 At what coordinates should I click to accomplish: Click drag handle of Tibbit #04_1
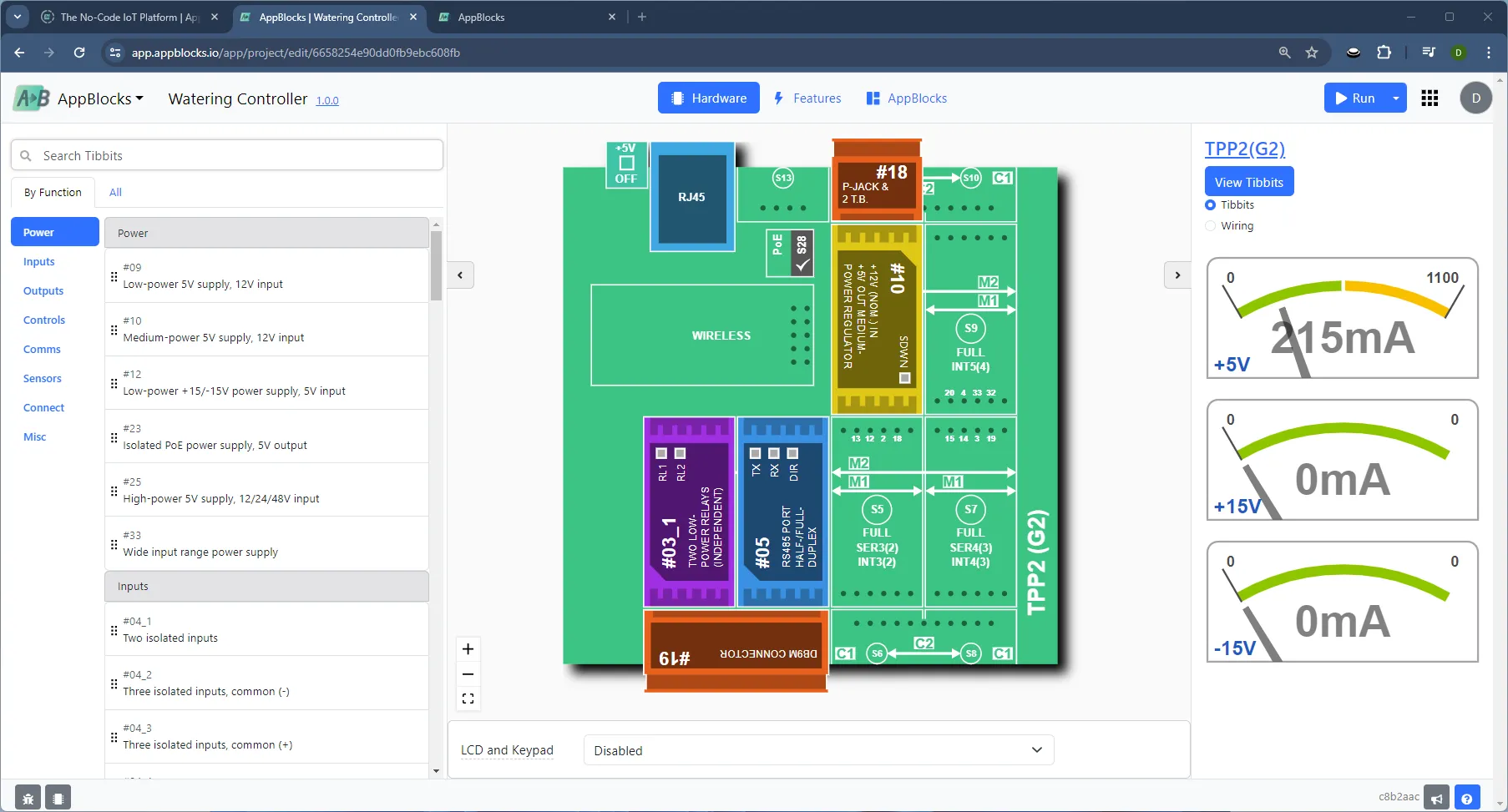coord(114,630)
